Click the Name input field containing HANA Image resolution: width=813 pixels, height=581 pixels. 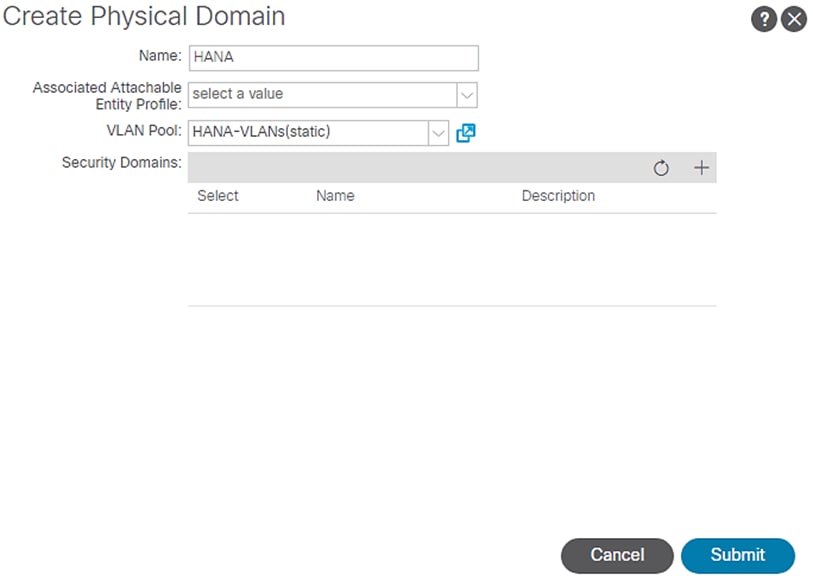(333, 58)
